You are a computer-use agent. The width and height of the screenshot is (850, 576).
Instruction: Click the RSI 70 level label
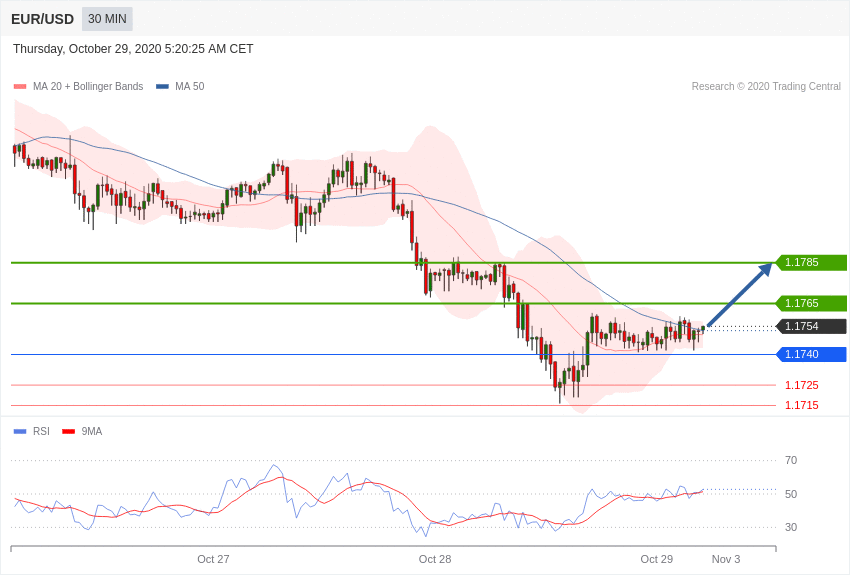click(791, 461)
